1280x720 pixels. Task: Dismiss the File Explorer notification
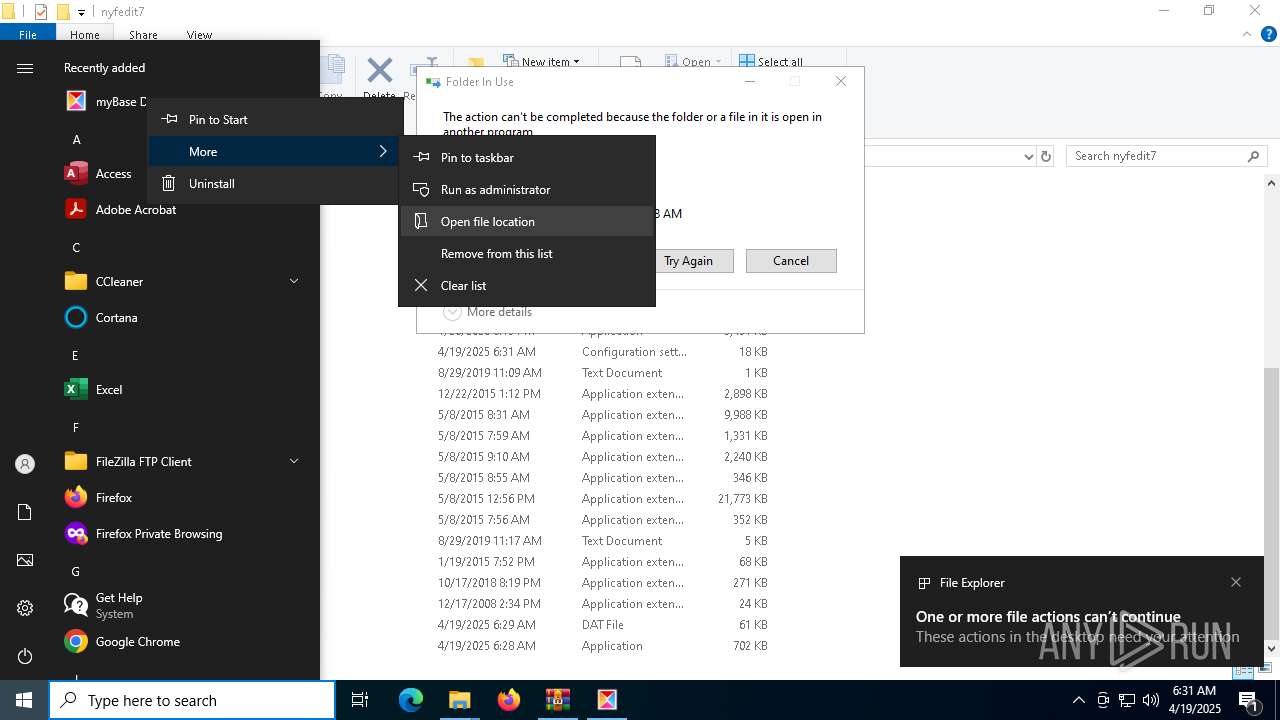tap(1236, 582)
